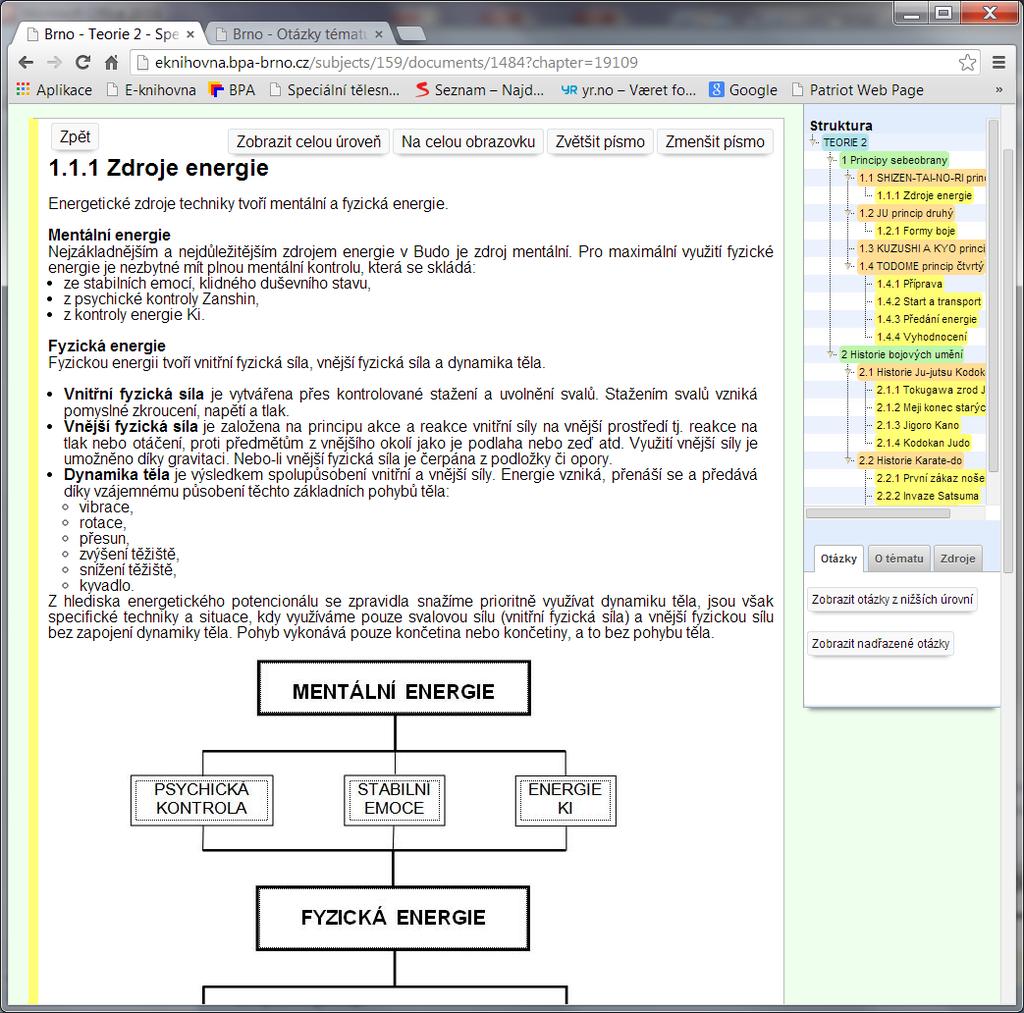
Task: Switch to the O tématu tab
Action: (x=899, y=558)
